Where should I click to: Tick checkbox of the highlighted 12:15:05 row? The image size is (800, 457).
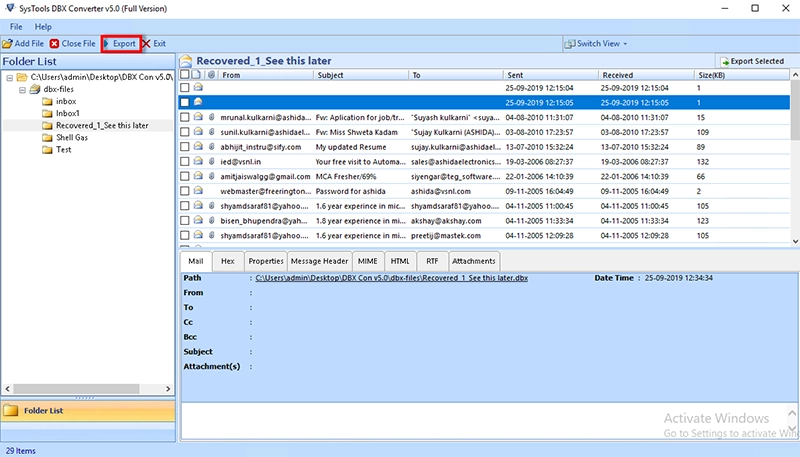point(185,103)
